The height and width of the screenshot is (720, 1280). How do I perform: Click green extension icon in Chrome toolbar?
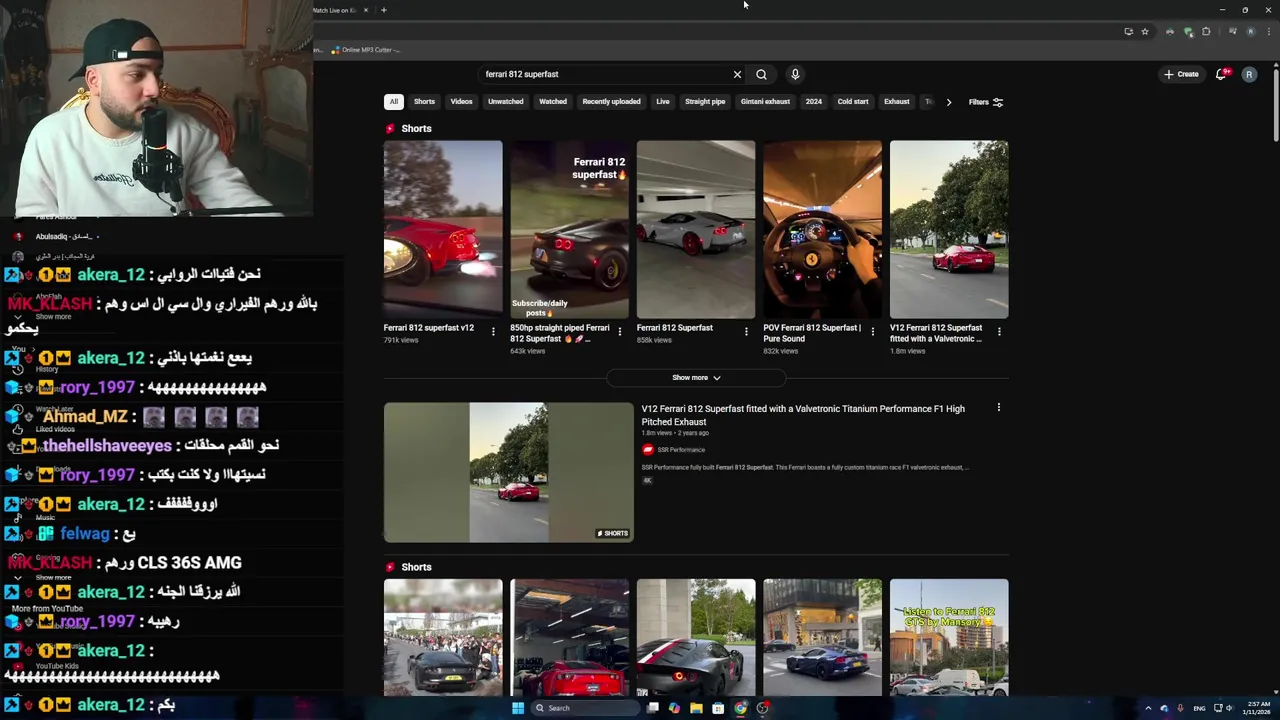(x=1188, y=32)
